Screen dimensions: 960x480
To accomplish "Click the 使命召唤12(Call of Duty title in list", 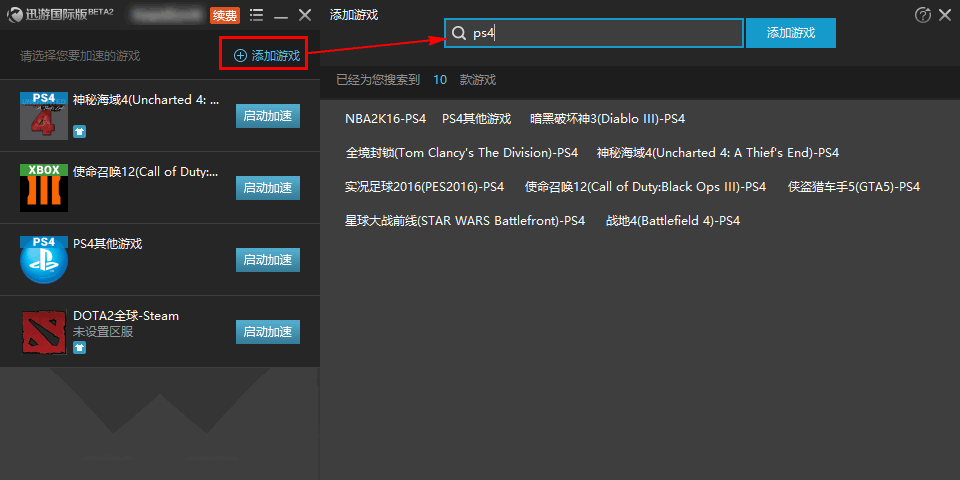I will pyautogui.click(x=146, y=171).
